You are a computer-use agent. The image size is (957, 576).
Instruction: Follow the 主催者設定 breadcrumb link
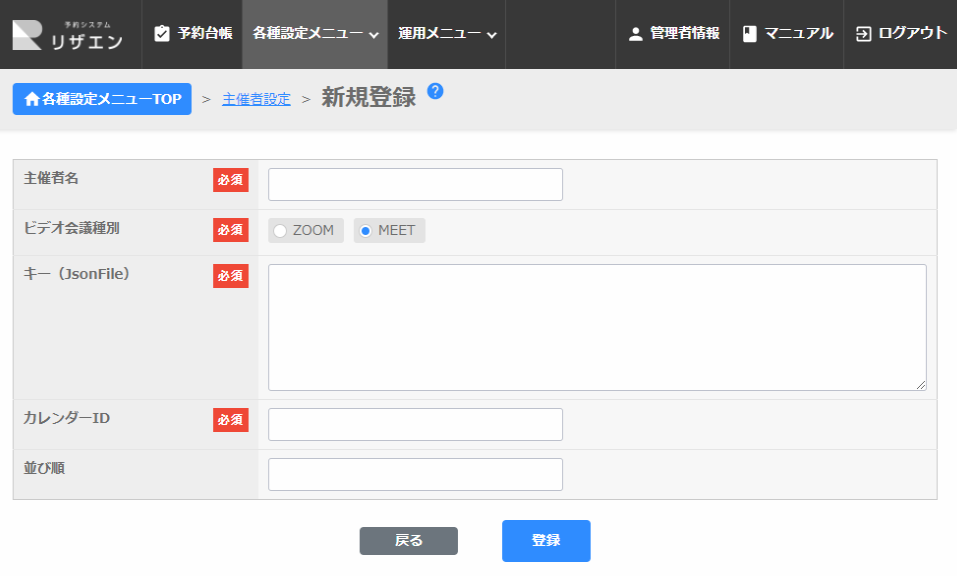(256, 99)
